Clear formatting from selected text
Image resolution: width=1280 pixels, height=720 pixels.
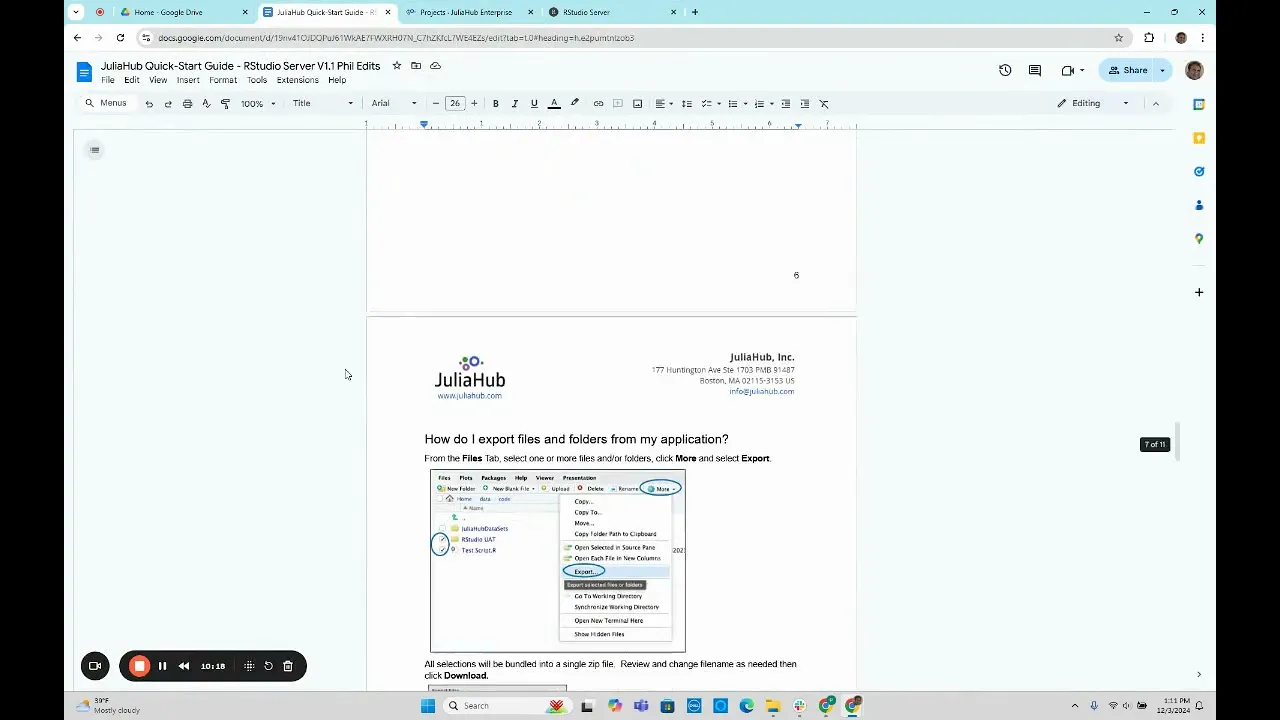coord(824,104)
